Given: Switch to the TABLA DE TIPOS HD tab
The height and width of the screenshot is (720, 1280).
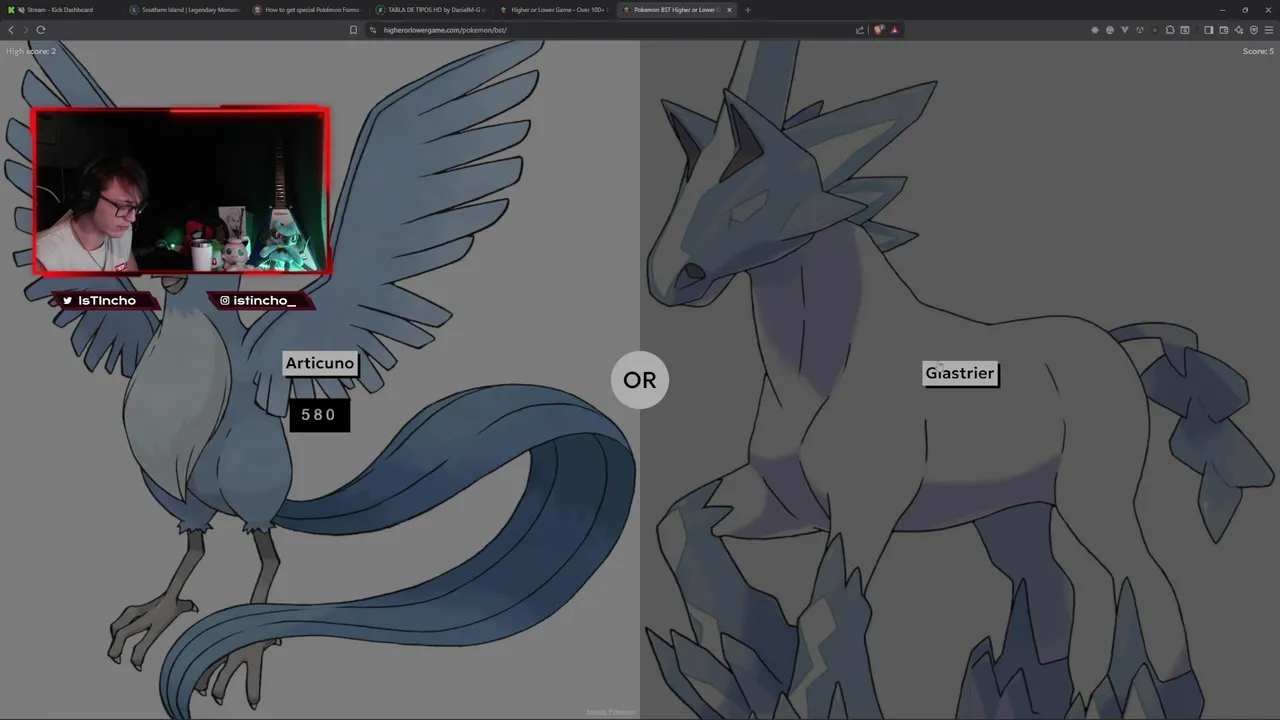Looking at the screenshot, I should (431, 10).
